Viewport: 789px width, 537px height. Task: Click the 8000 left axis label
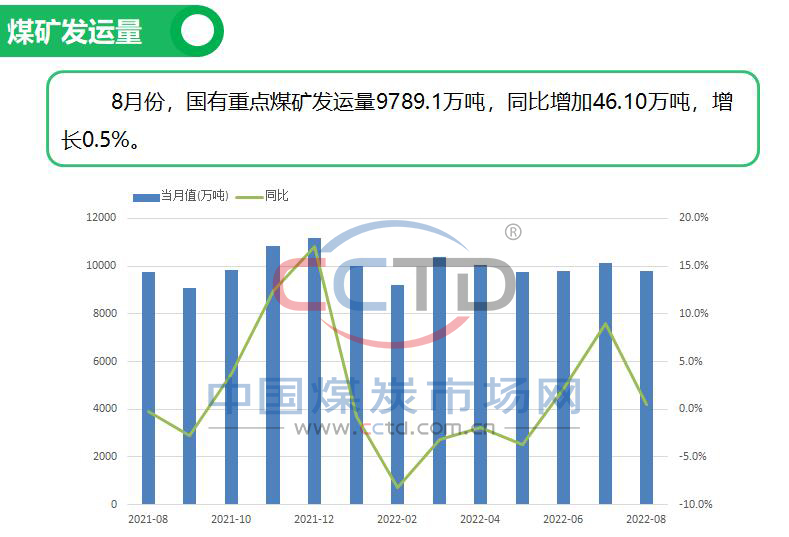(105, 313)
